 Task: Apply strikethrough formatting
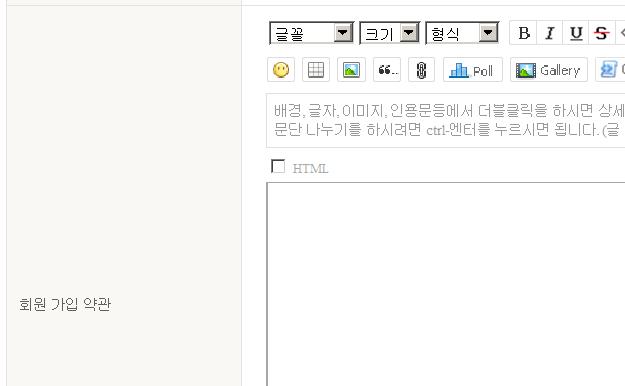(x=601, y=33)
